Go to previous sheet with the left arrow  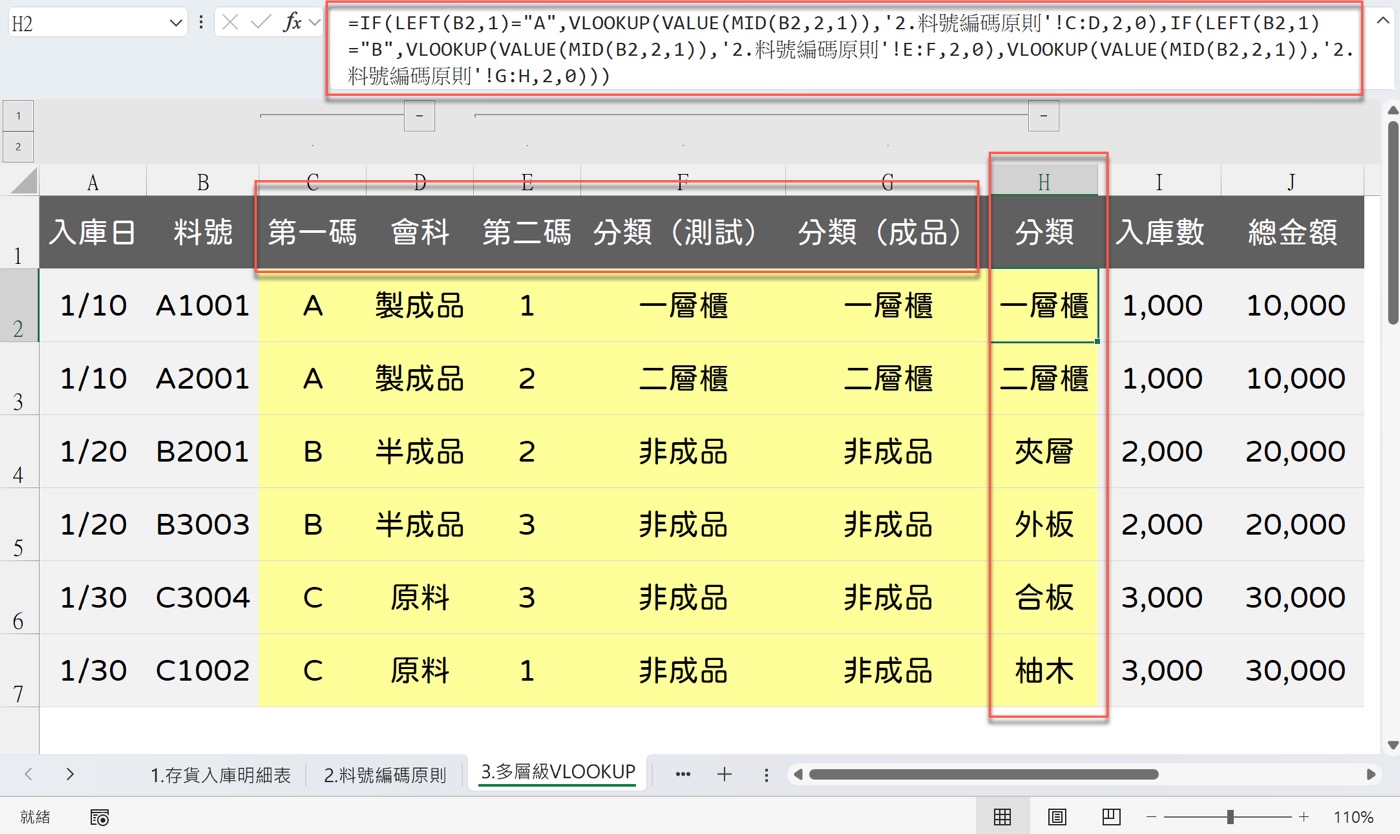[x=28, y=774]
